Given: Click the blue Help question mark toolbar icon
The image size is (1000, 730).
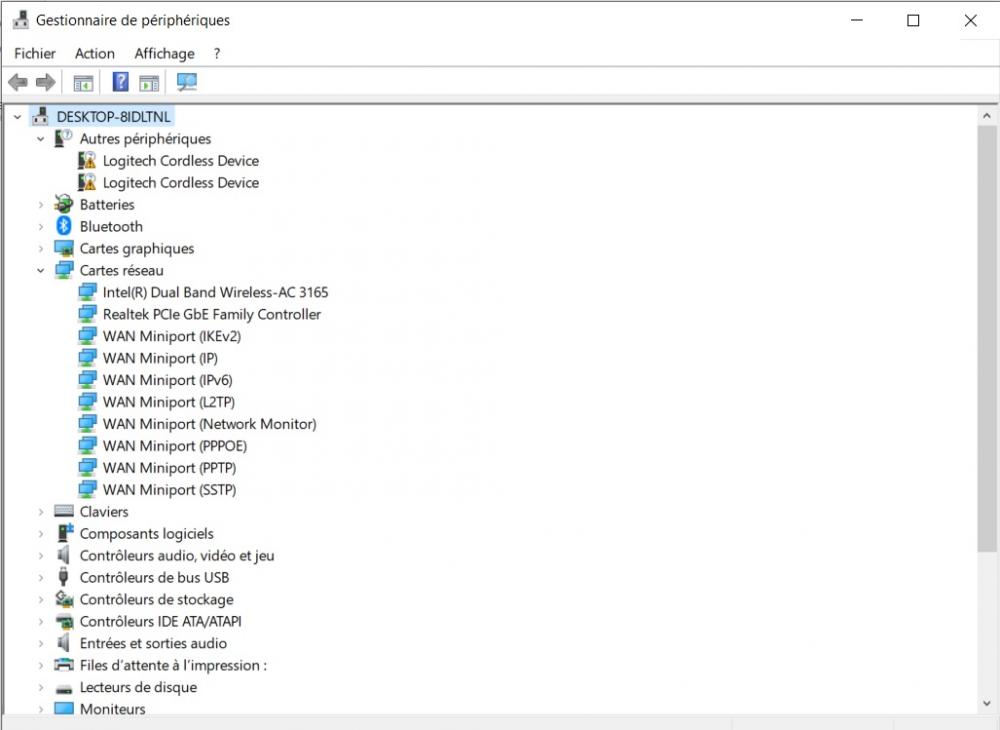Looking at the screenshot, I should pyautogui.click(x=120, y=82).
